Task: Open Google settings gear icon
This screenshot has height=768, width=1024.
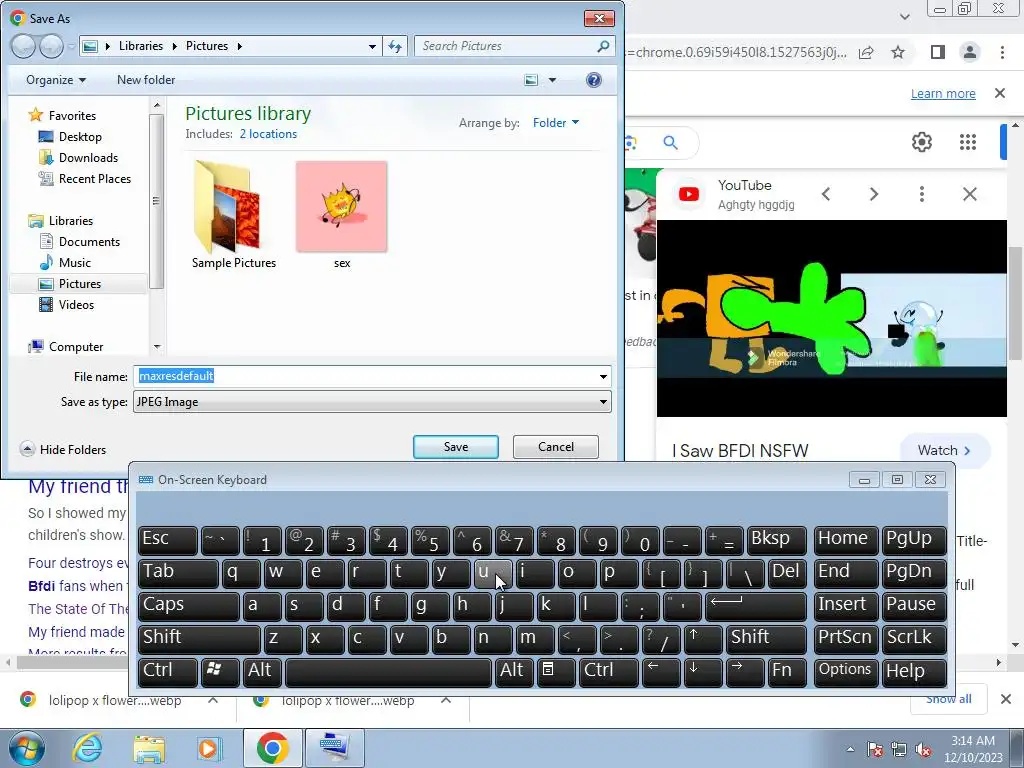Action: 921,142
